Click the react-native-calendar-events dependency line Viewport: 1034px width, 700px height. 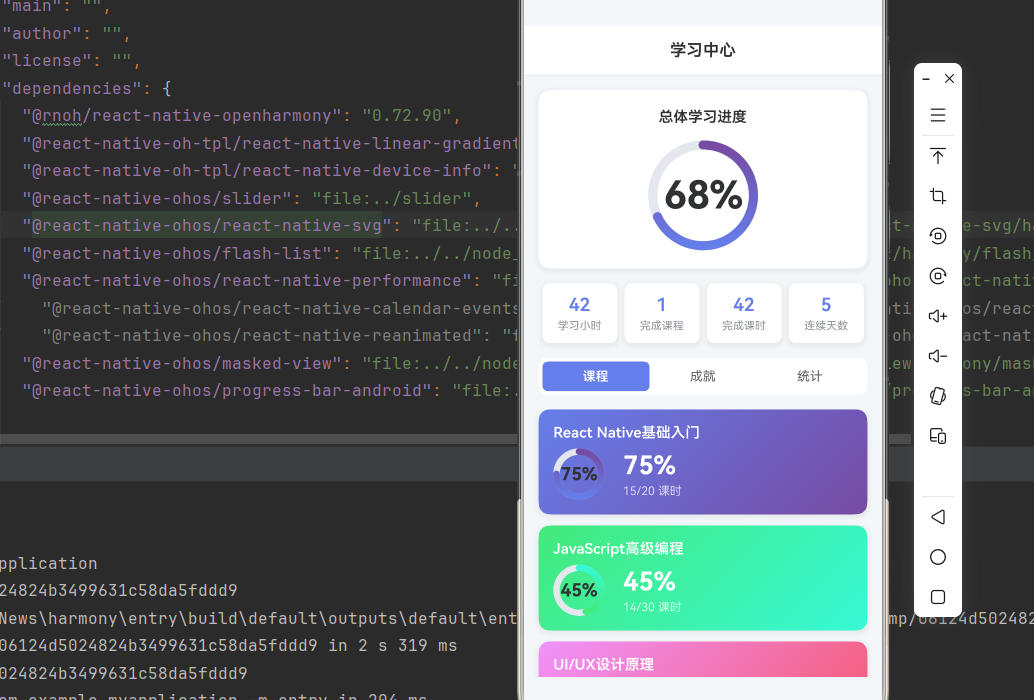[280, 308]
